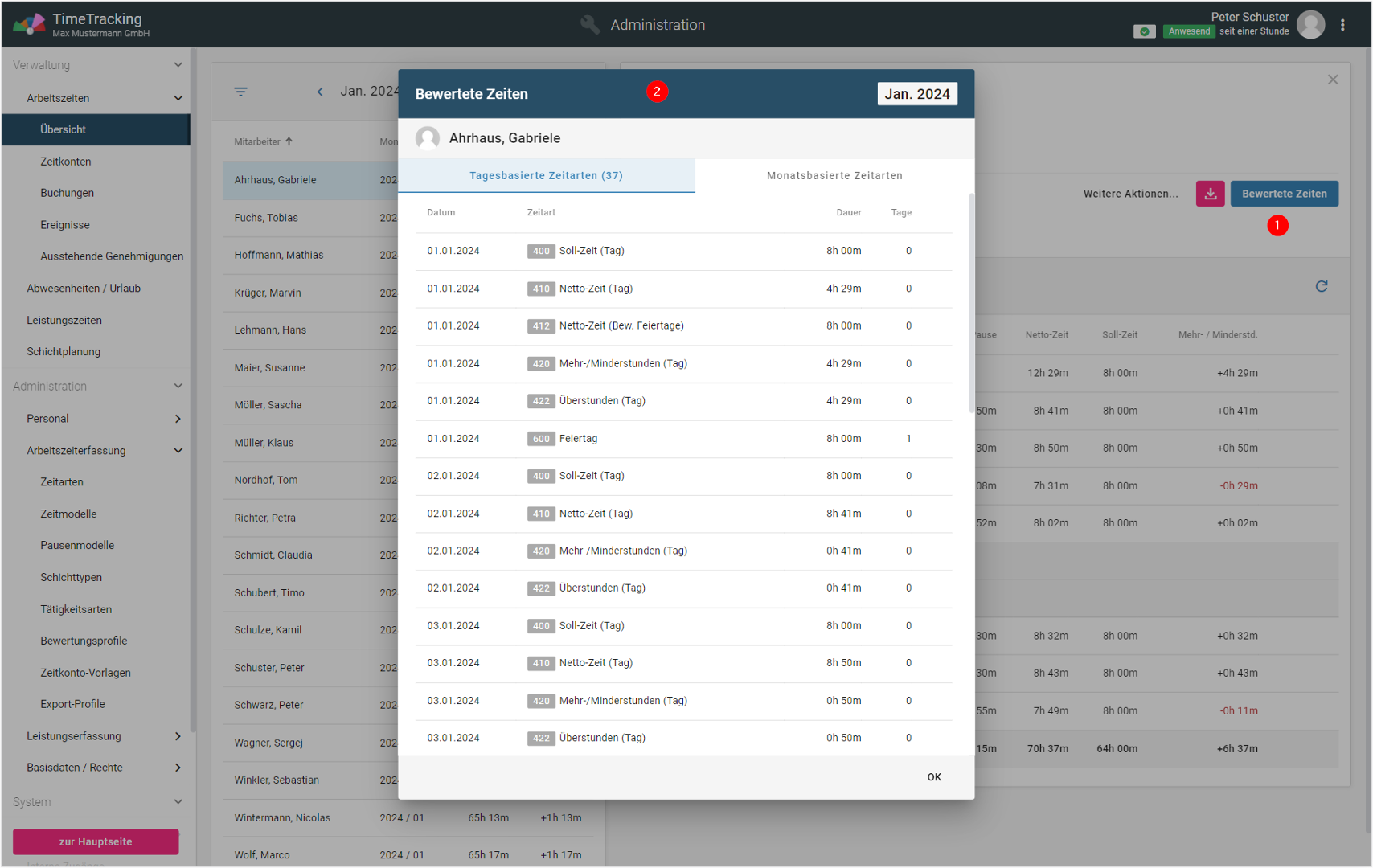Click the dialog's vertical scrollbar
1373x868 pixels.
971,305
